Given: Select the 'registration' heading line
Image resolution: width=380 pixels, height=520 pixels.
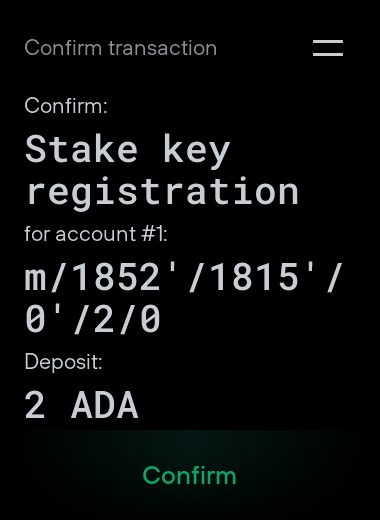Looking at the screenshot, I should point(162,193).
